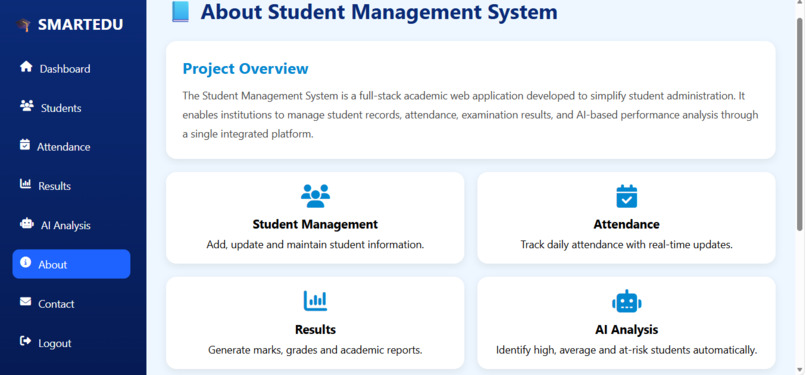Click the Student Management card heading

pos(315,224)
